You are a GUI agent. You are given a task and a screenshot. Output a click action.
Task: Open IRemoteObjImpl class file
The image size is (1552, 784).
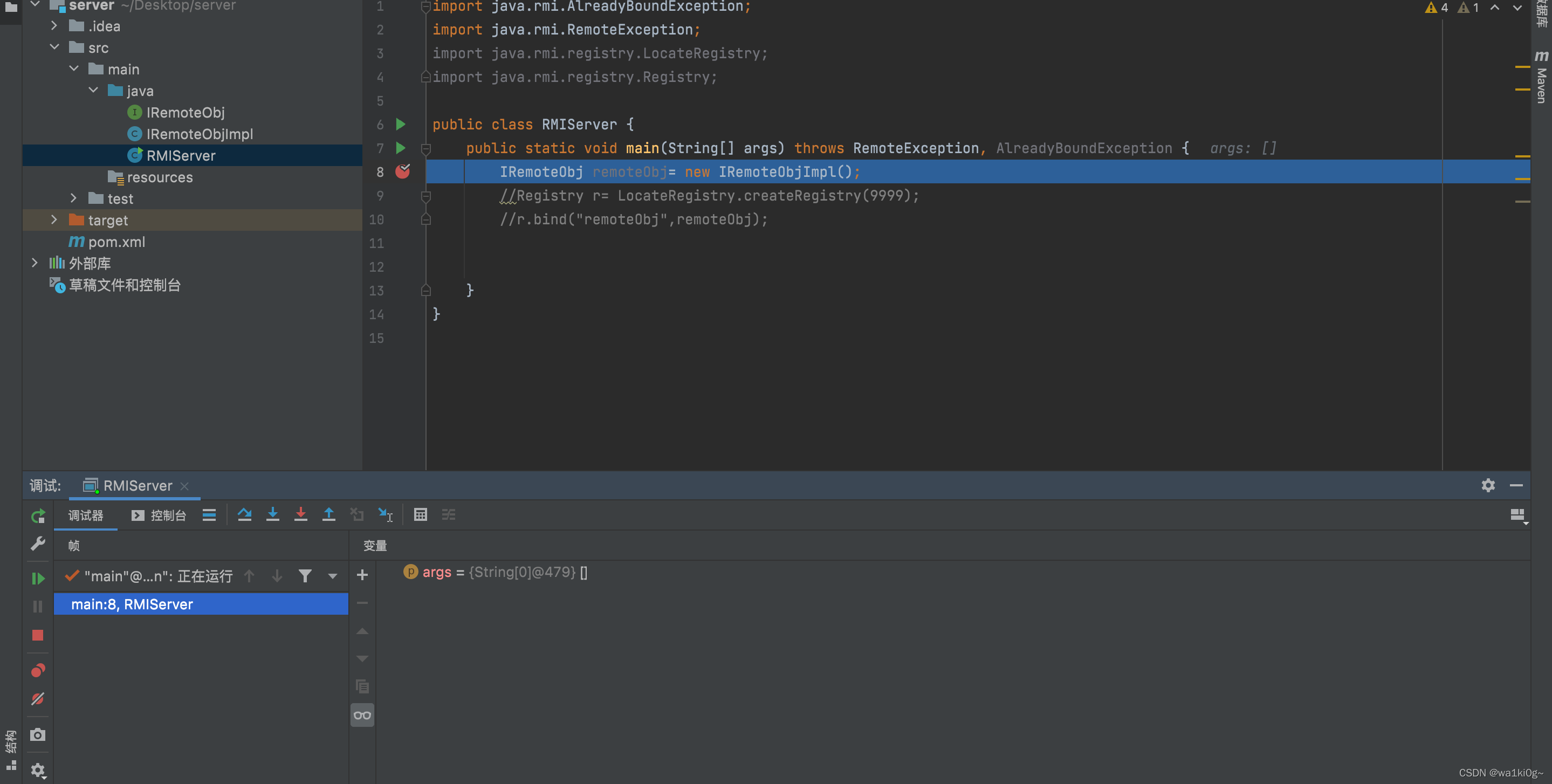(190, 134)
